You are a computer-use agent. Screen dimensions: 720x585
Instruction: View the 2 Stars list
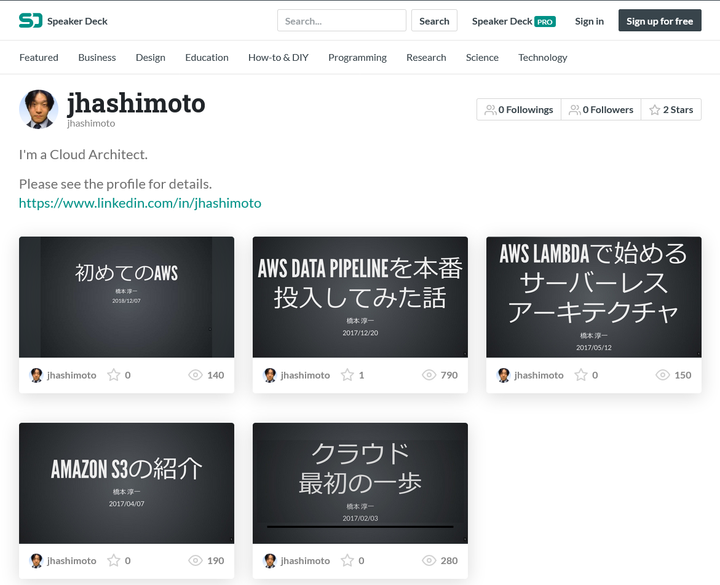click(x=671, y=109)
